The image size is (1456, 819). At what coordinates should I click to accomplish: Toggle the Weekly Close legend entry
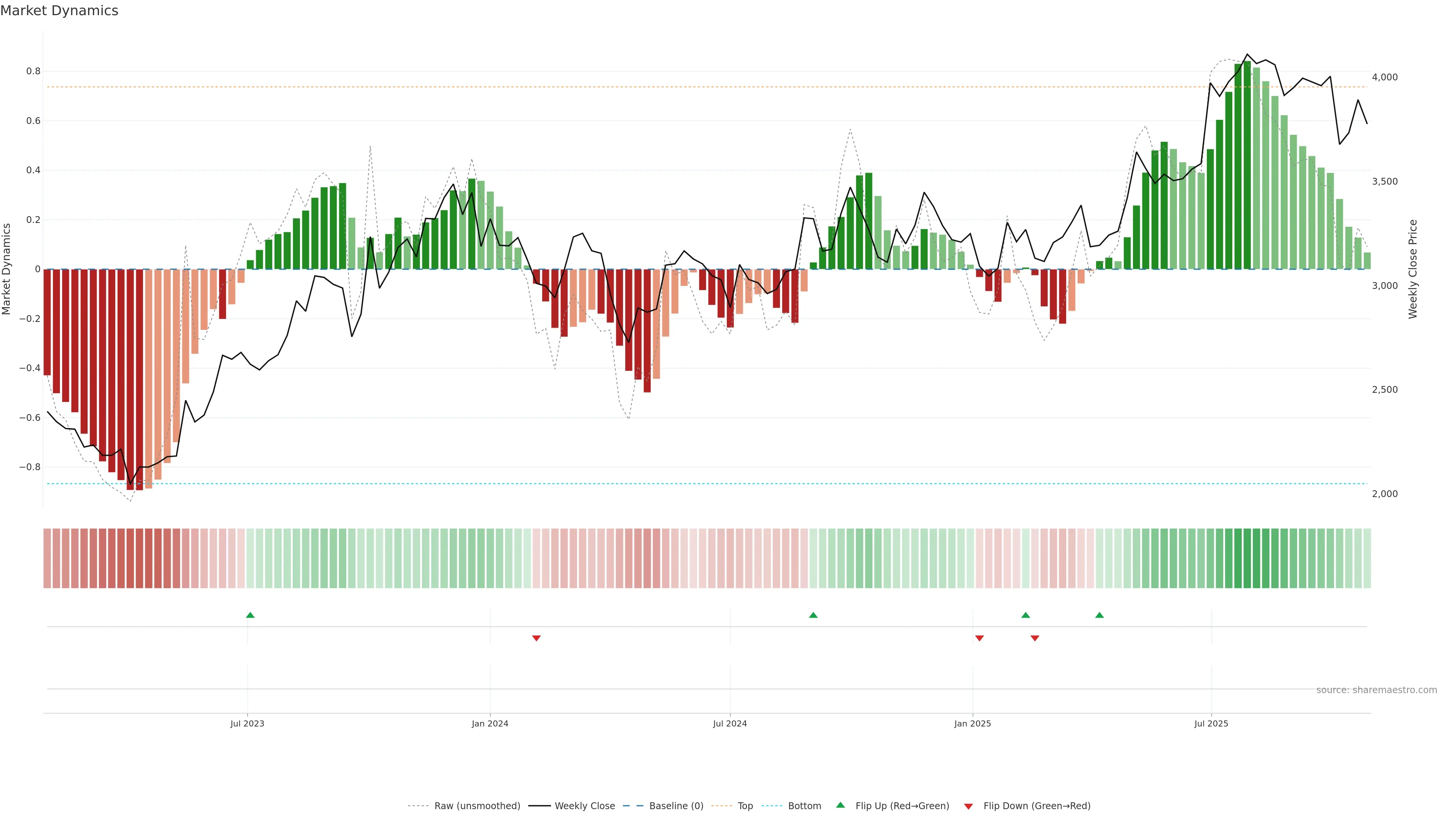click(584, 806)
